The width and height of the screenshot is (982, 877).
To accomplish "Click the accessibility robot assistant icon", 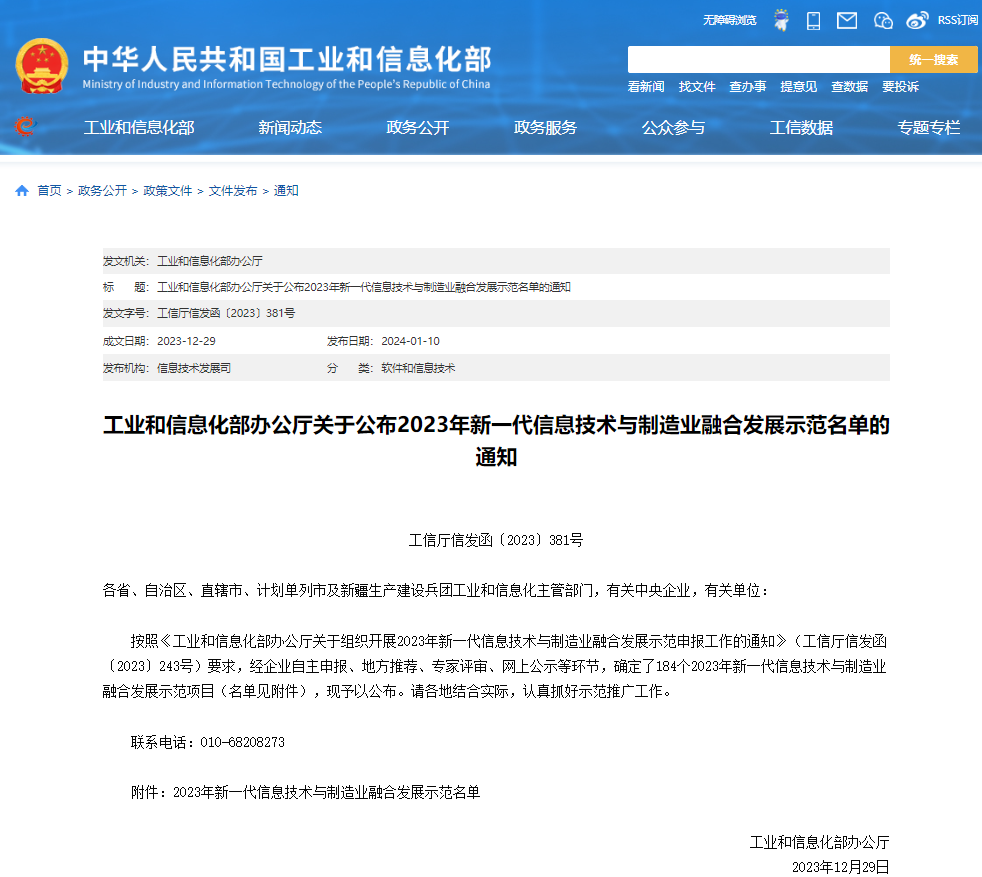I will pos(781,20).
